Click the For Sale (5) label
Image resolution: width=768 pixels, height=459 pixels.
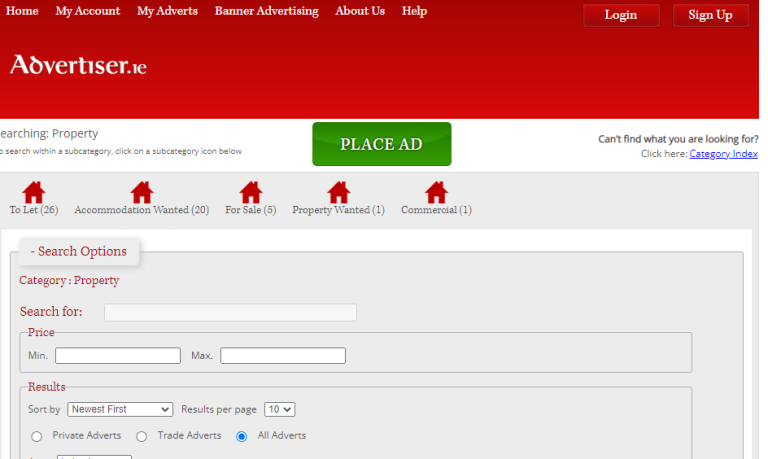point(251,210)
